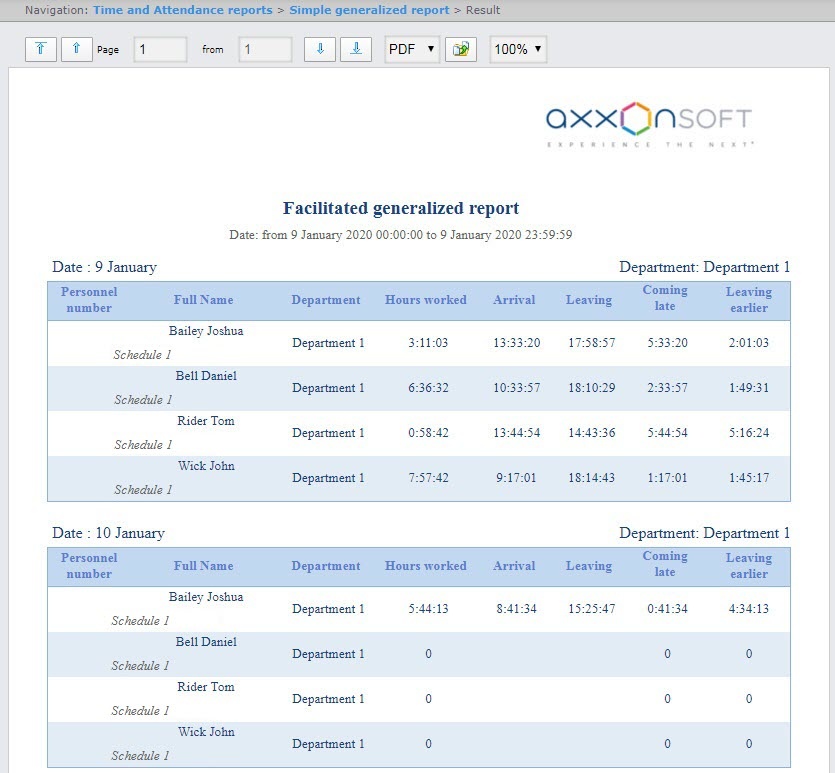Open the 100% zoom level dropdown
Viewport: 835px width, 773px height.
tap(518, 49)
